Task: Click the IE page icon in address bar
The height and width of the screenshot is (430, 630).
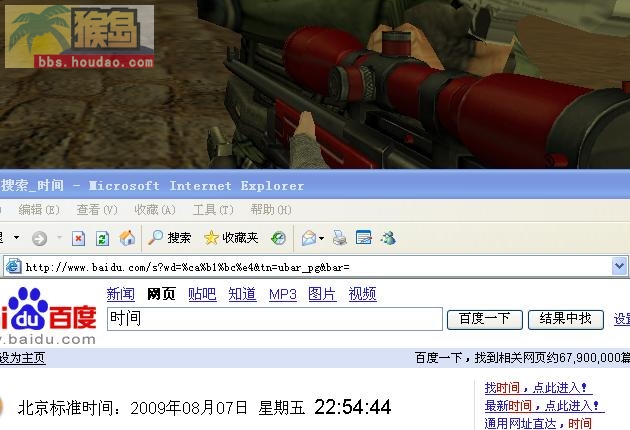Action: (13, 266)
